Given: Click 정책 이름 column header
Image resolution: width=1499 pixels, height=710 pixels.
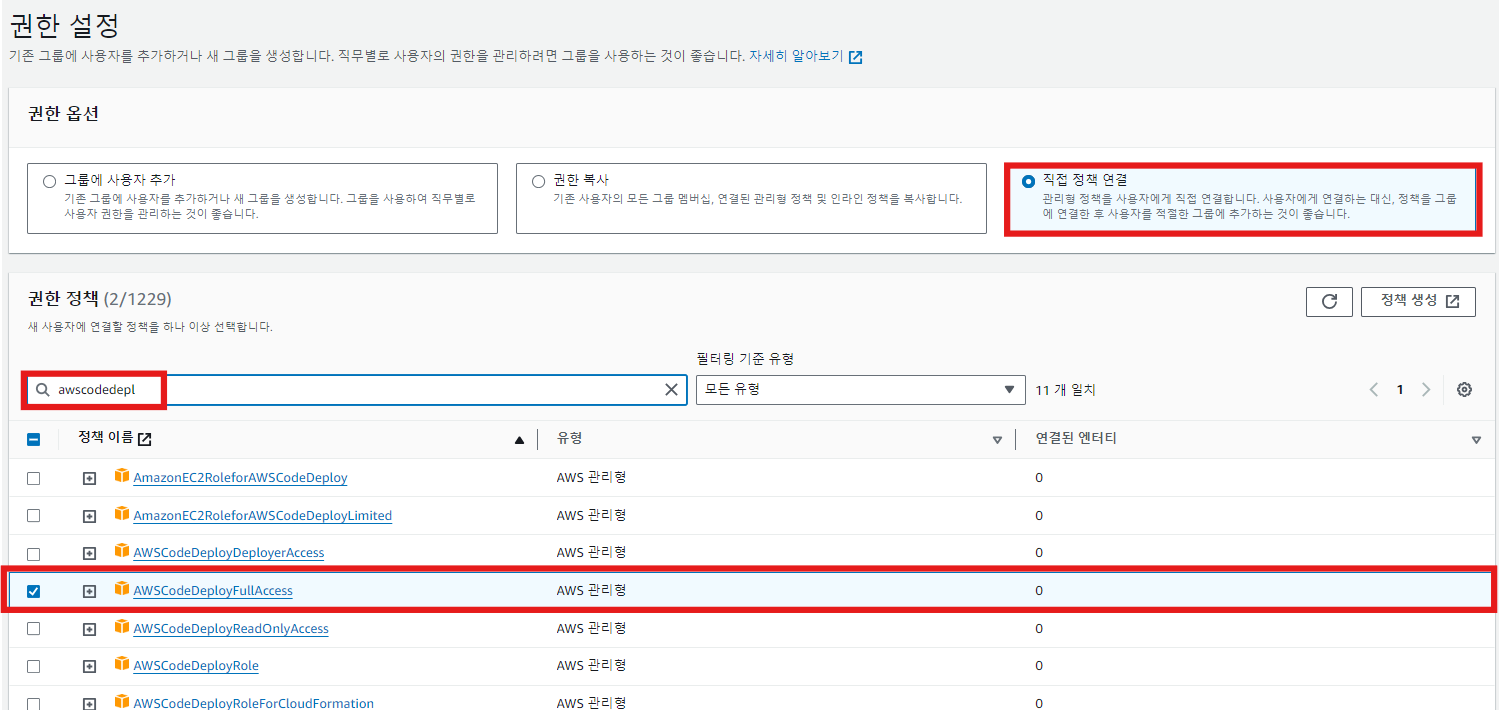Looking at the screenshot, I should tap(105, 439).
